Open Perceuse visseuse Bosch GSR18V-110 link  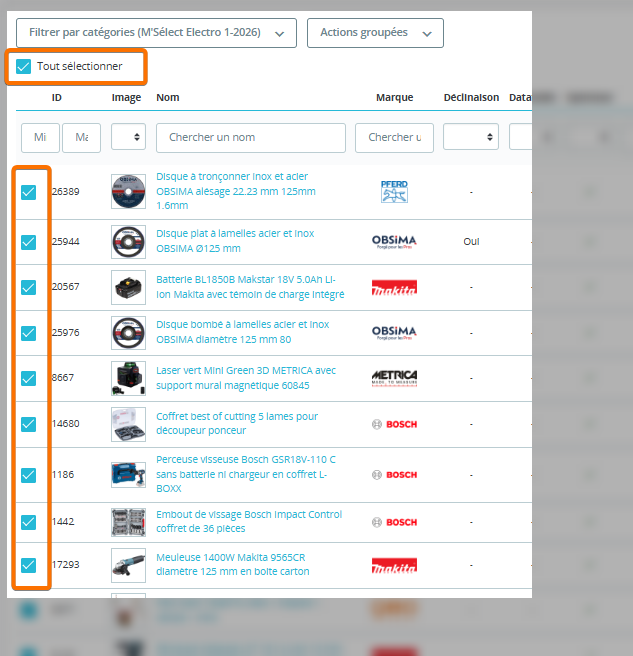(x=246, y=474)
